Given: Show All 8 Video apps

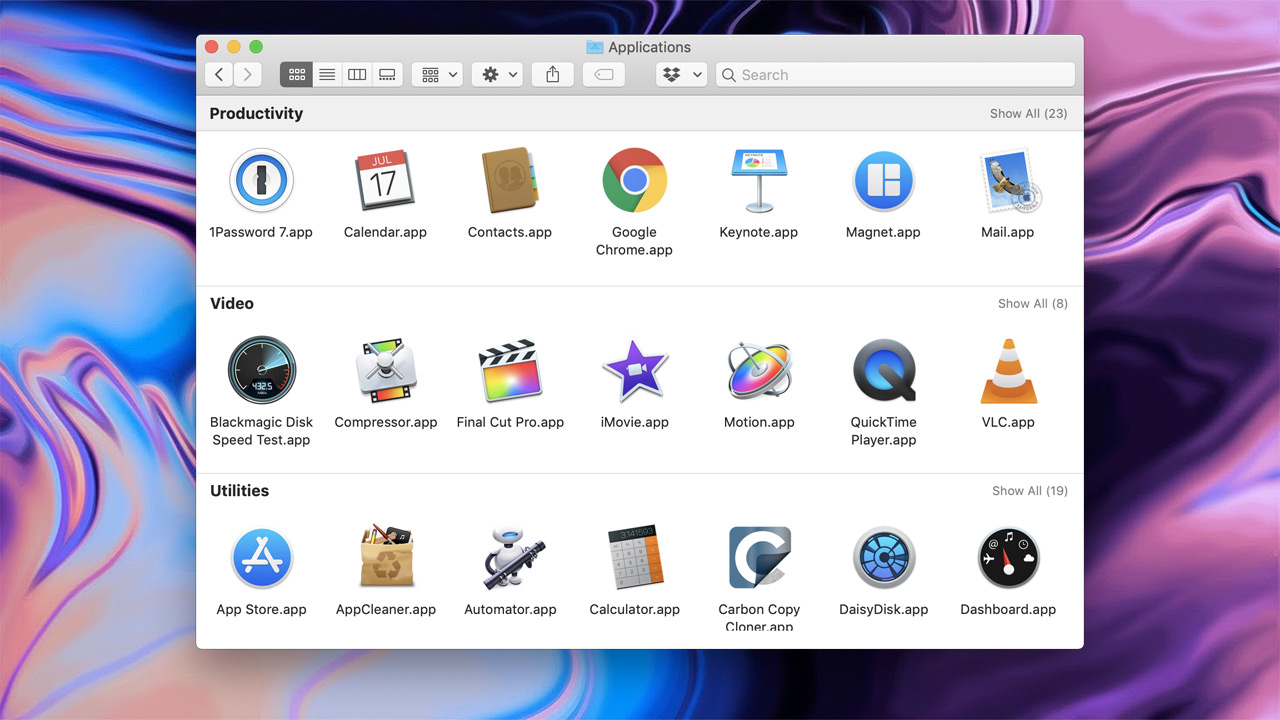Looking at the screenshot, I should 1032,304.
